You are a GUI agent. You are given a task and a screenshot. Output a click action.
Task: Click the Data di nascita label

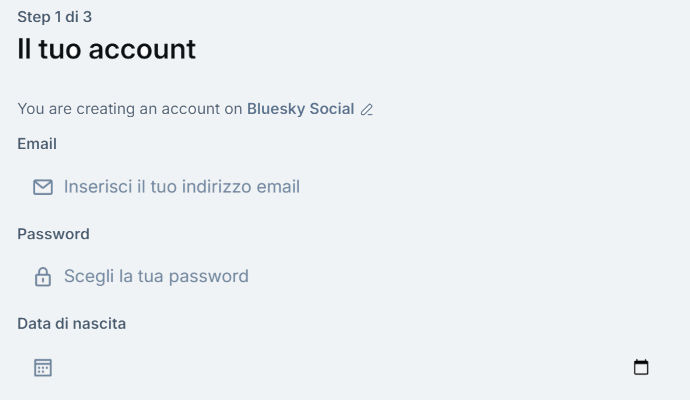click(x=71, y=324)
